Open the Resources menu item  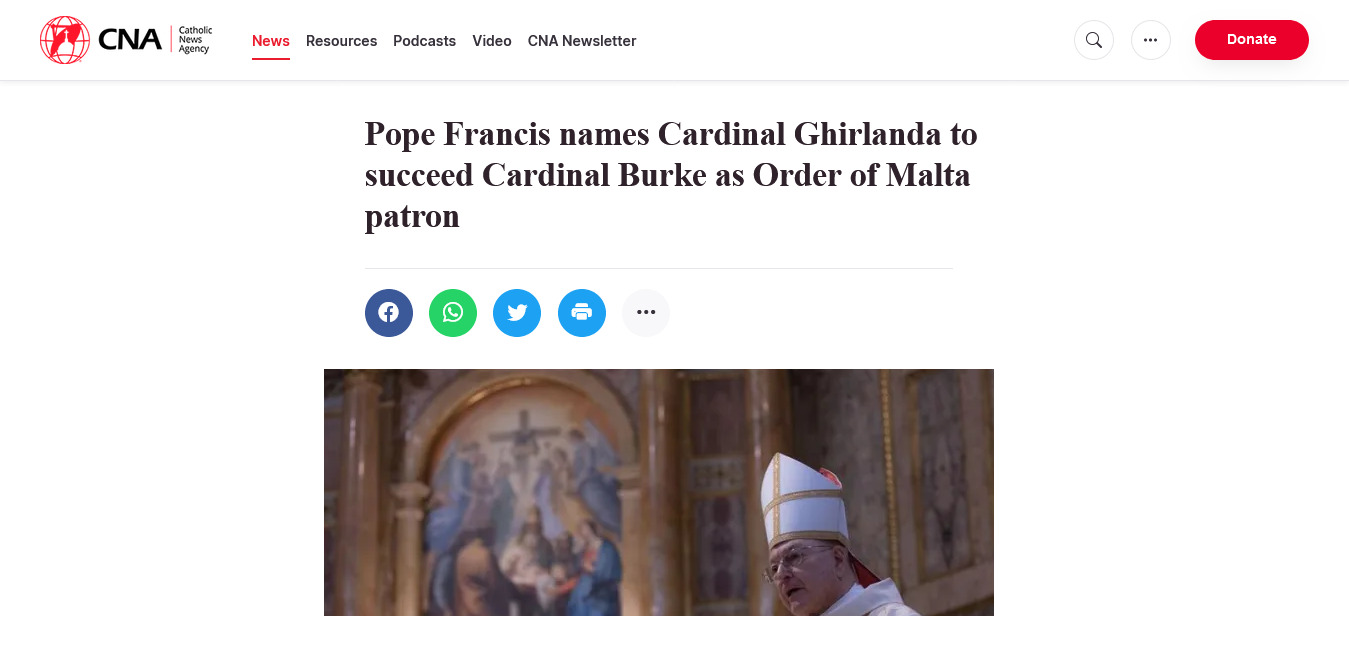341,41
